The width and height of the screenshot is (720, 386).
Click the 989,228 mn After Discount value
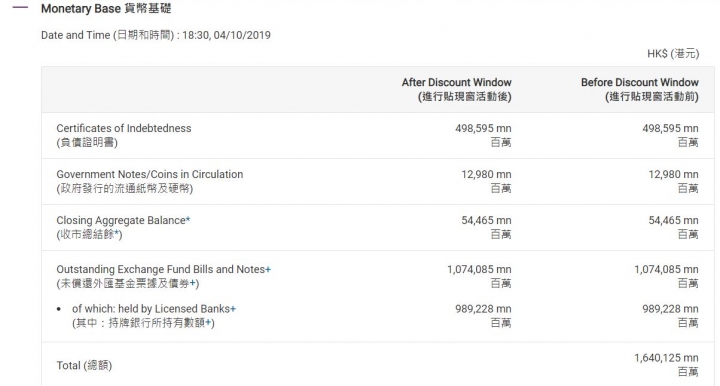click(x=483, y=309)
